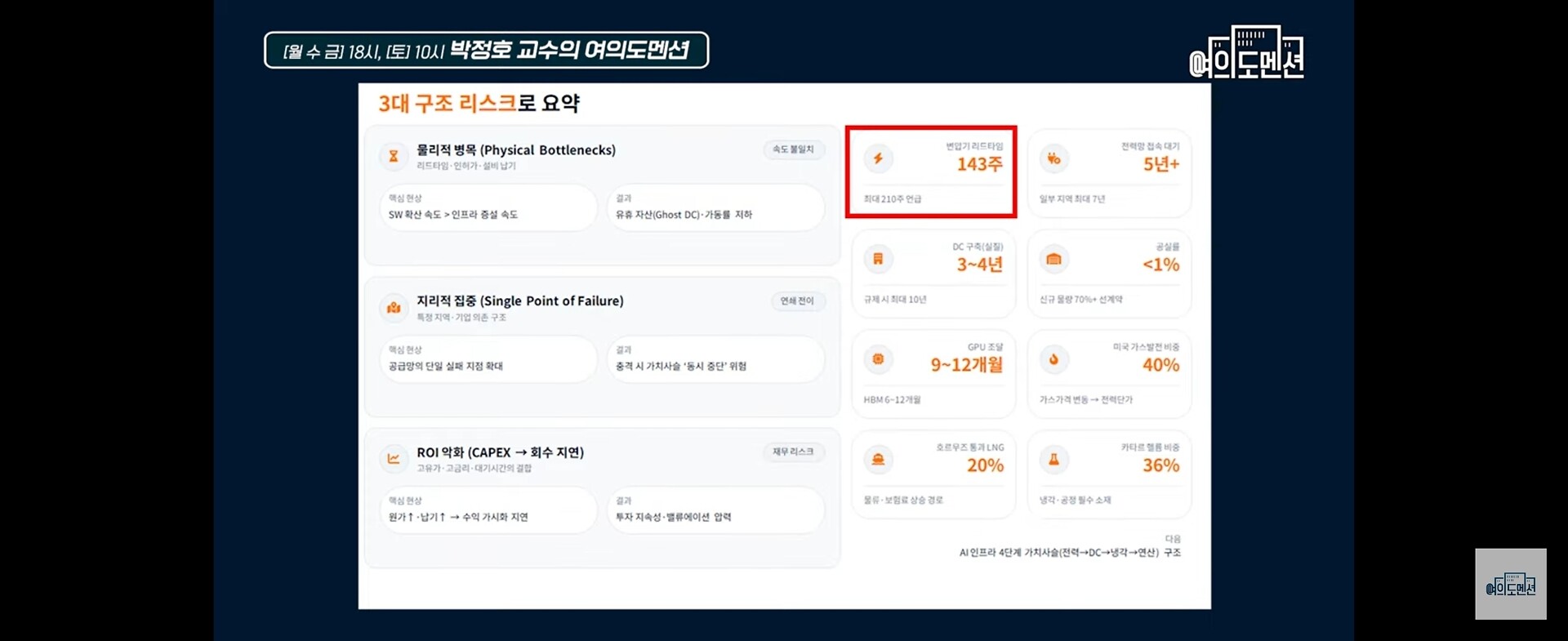Click the chart icon next to ROI 악화
This screenshot has height=641, width=1568.
point(394,459)
